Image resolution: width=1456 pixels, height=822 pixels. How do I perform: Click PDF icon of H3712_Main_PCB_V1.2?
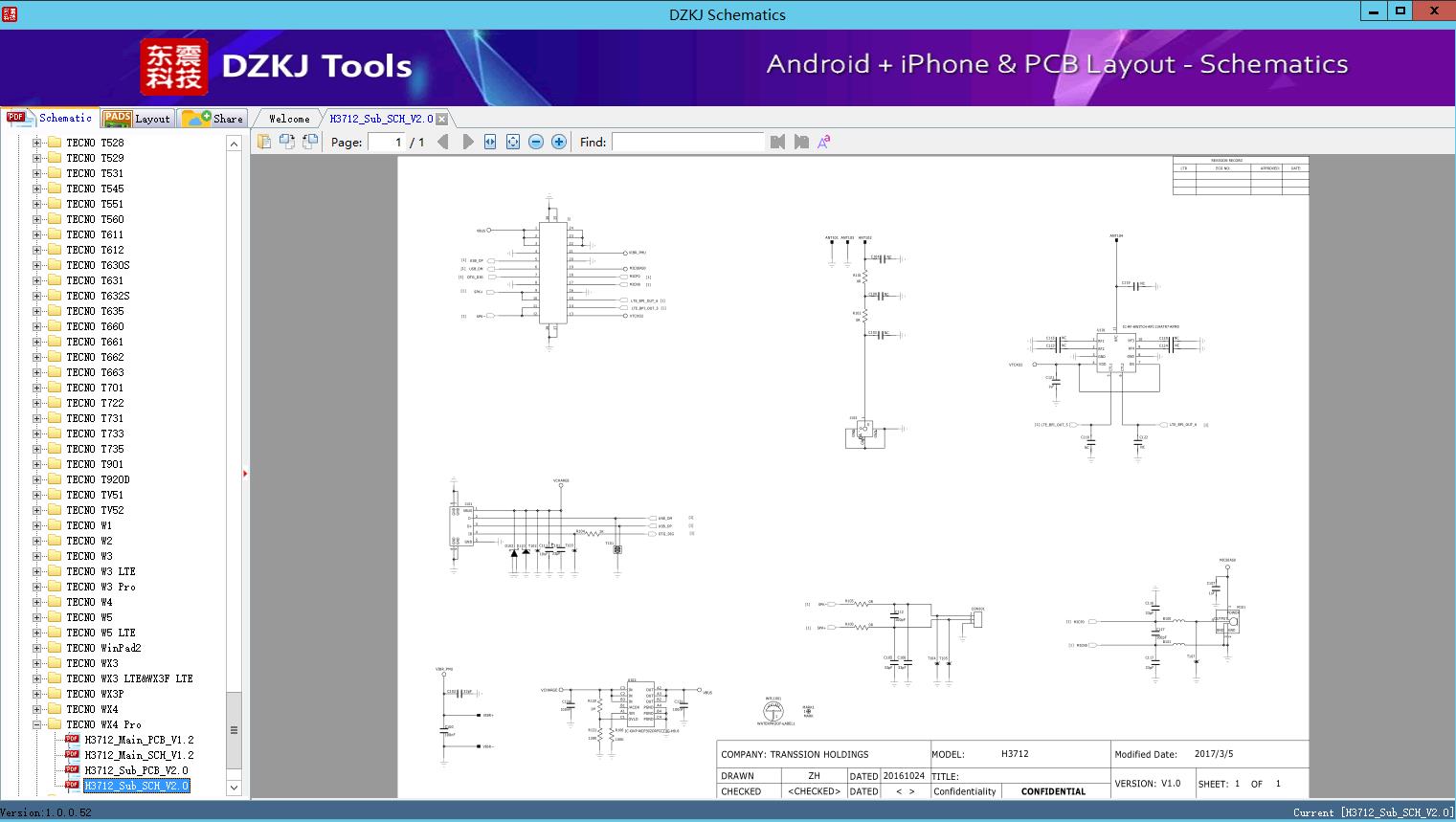pos(72,740)
